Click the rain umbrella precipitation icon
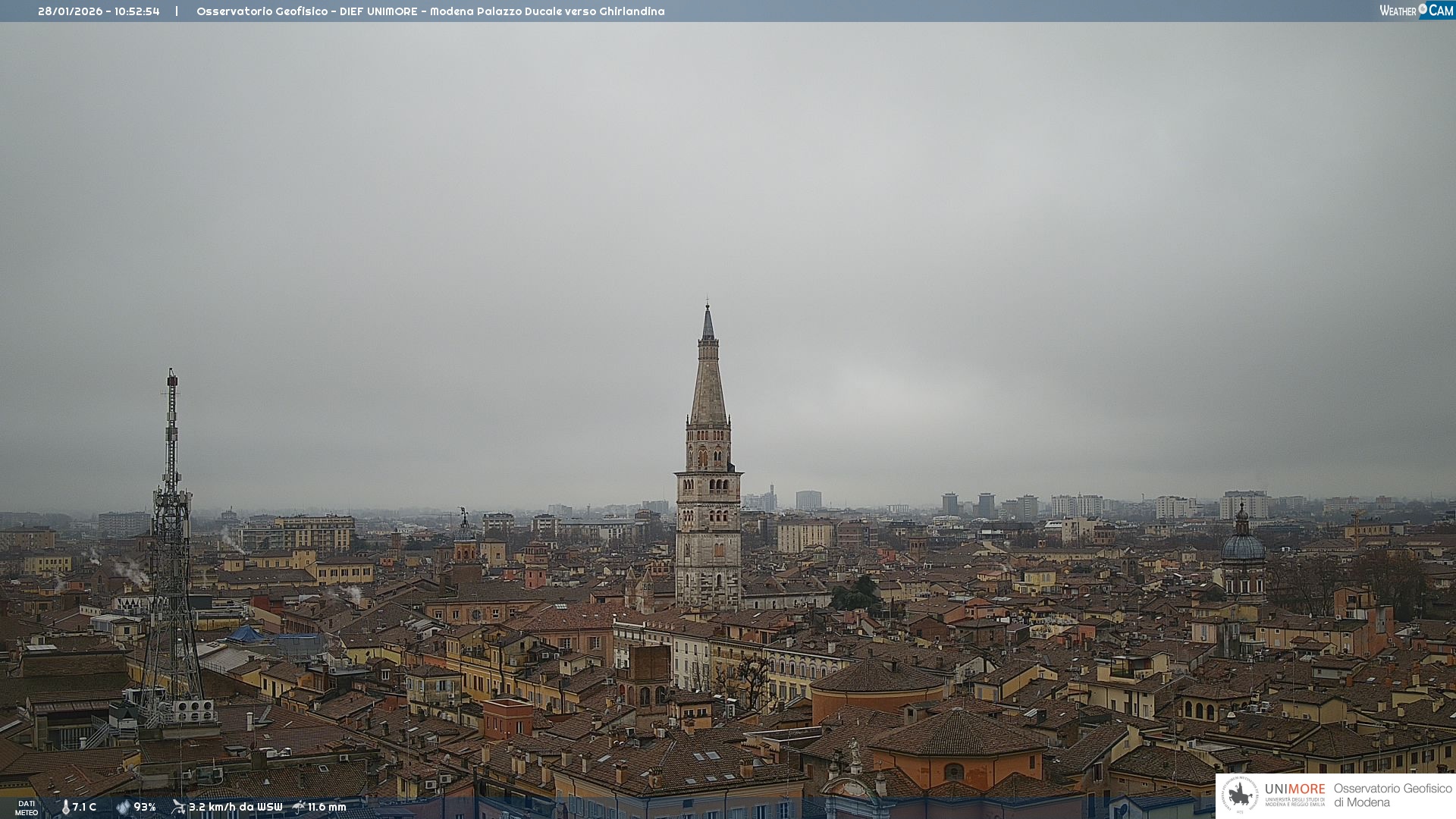This screenshot has width=1456, height=819. [x=299, y=807]
